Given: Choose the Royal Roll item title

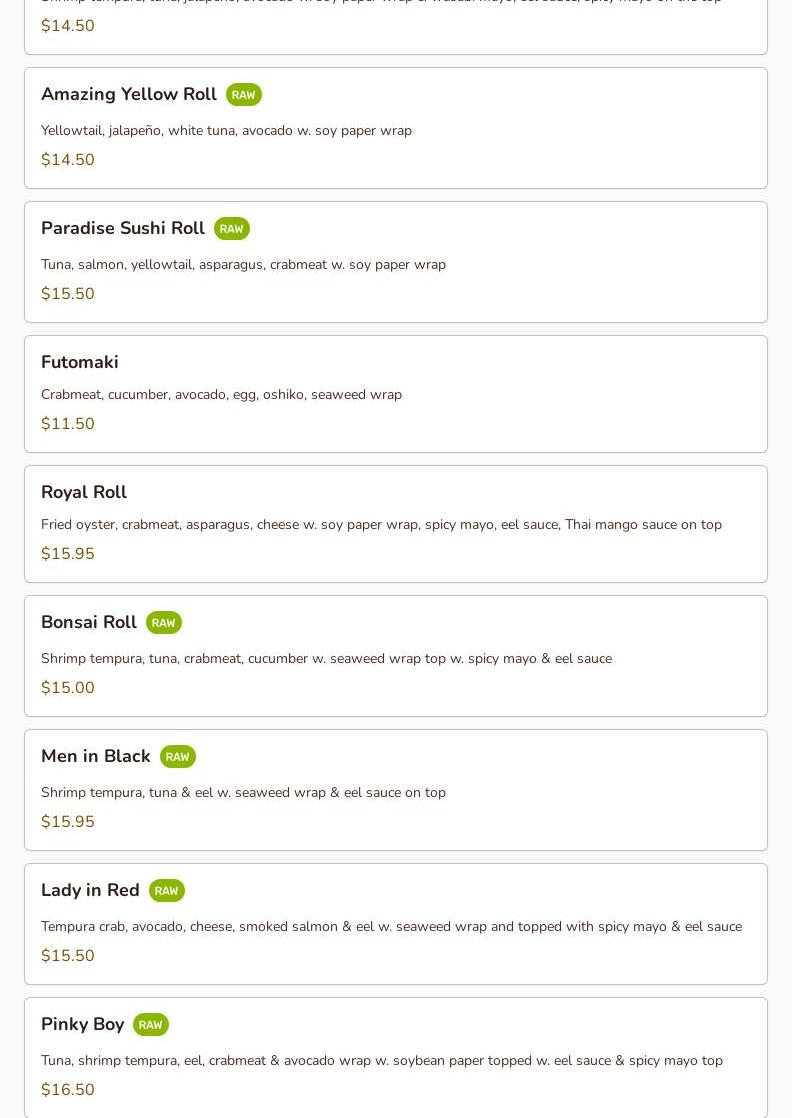Looking at the screenshot, I should point(84,492).
